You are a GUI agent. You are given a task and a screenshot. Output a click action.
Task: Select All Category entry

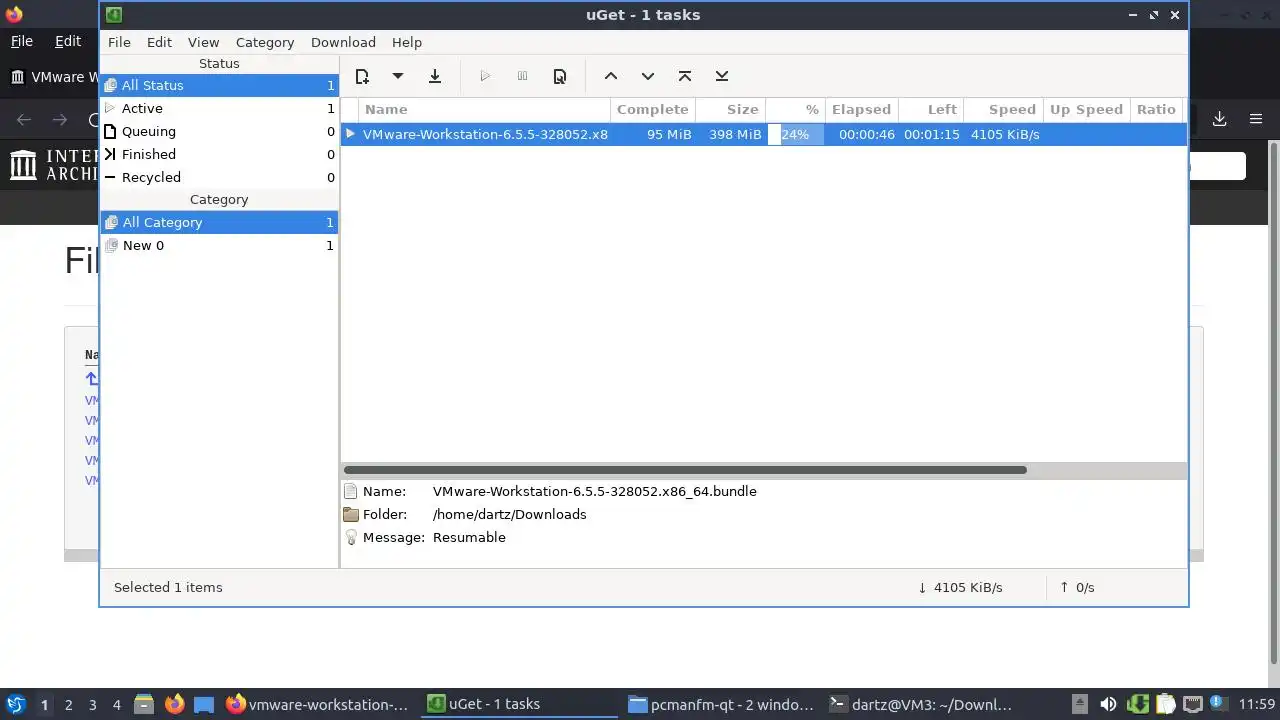[x=219, y=222]
